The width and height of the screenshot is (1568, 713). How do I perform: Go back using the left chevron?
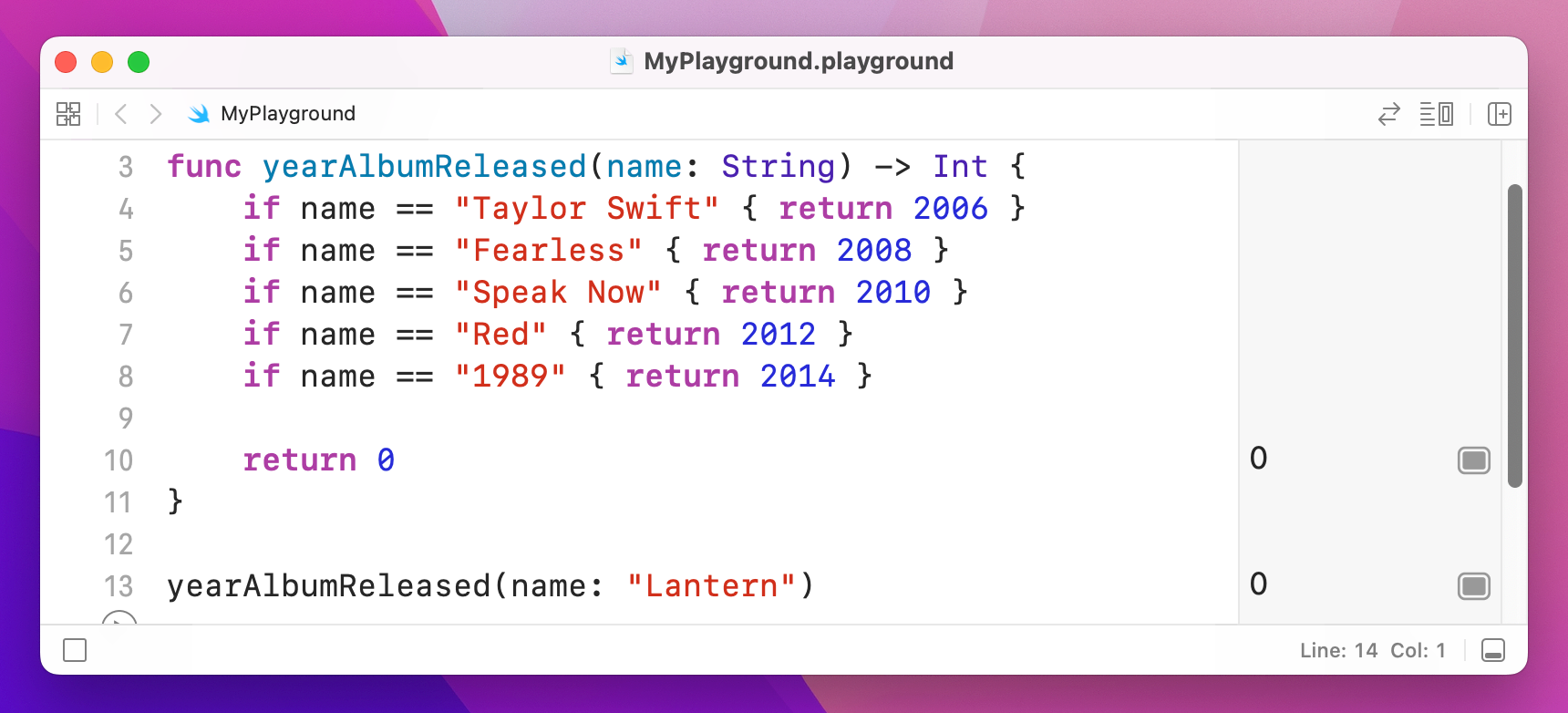[121, 114]
